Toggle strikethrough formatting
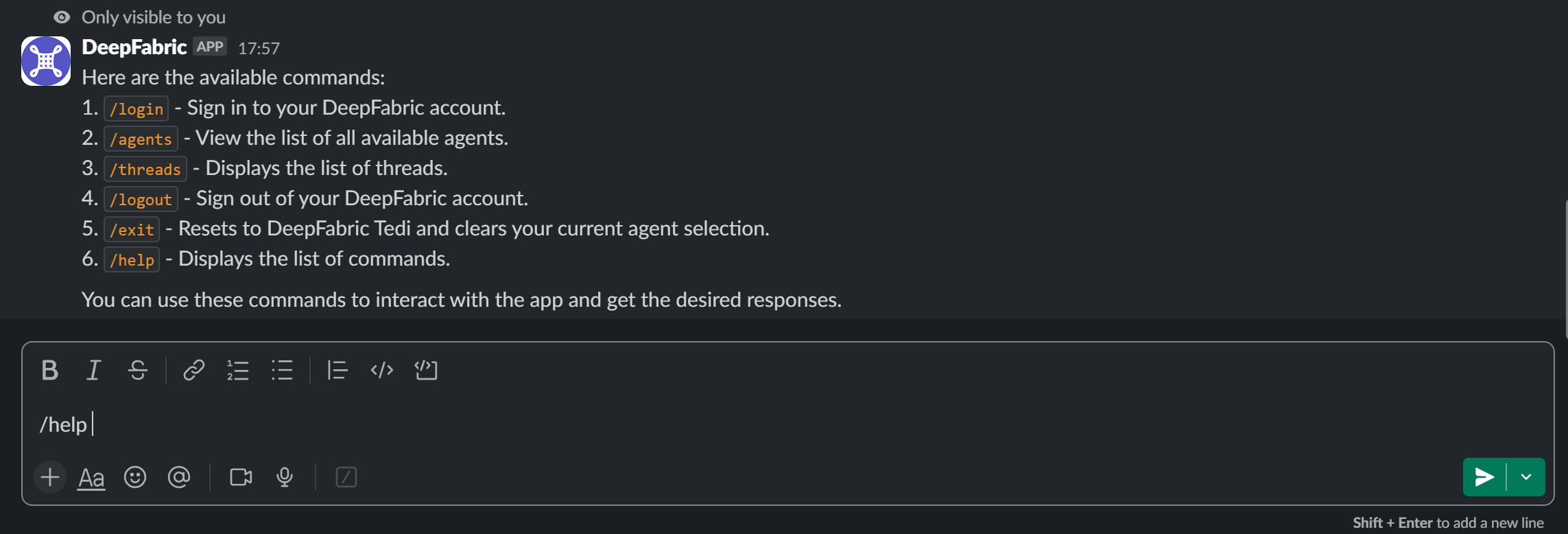 [x=138, y=371]
